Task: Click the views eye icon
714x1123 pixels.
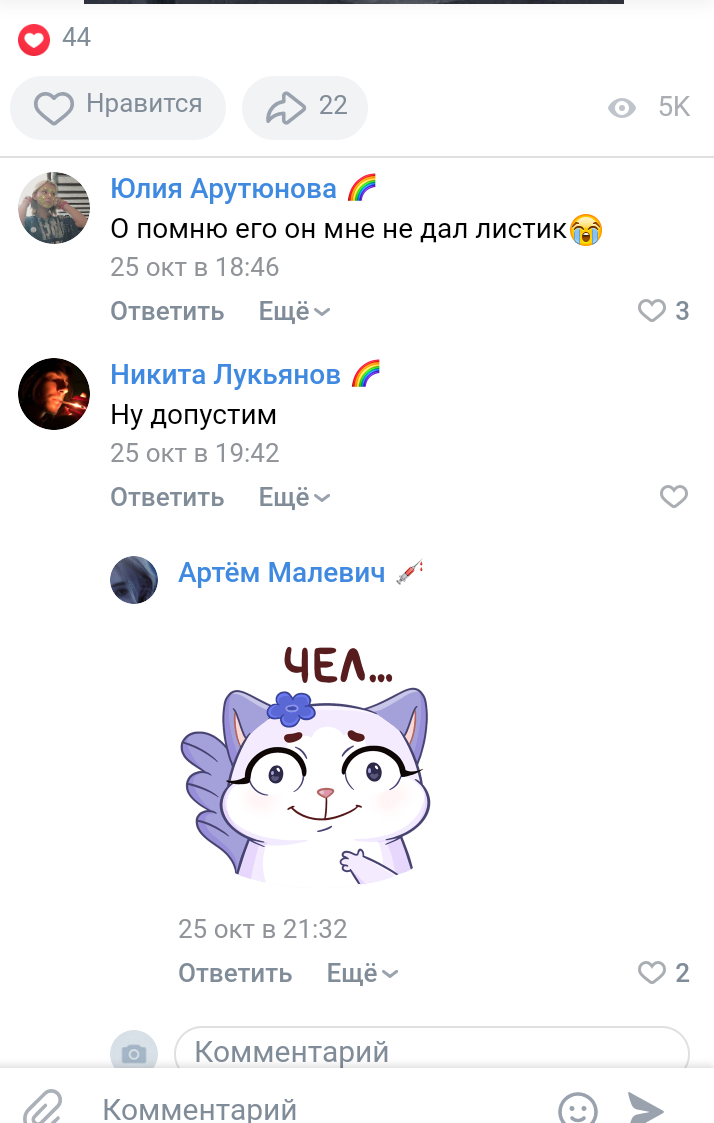Action: click(x=622, y=107)
